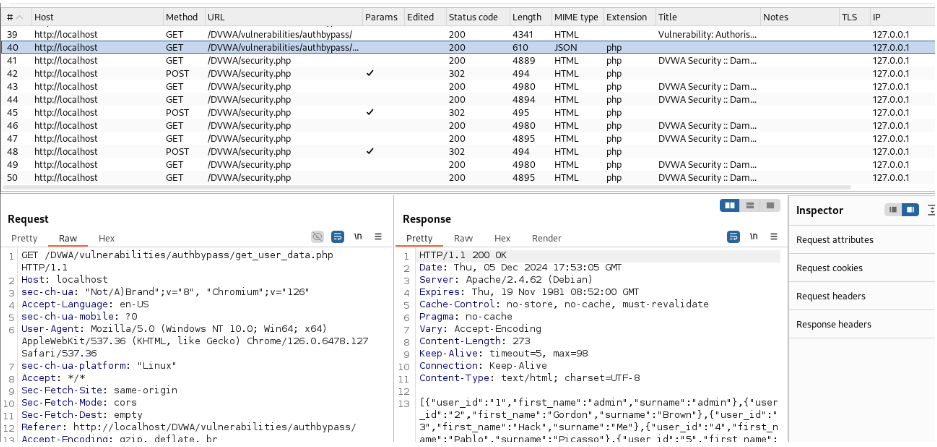Dock Inspector panel to the left

(893, 210)
